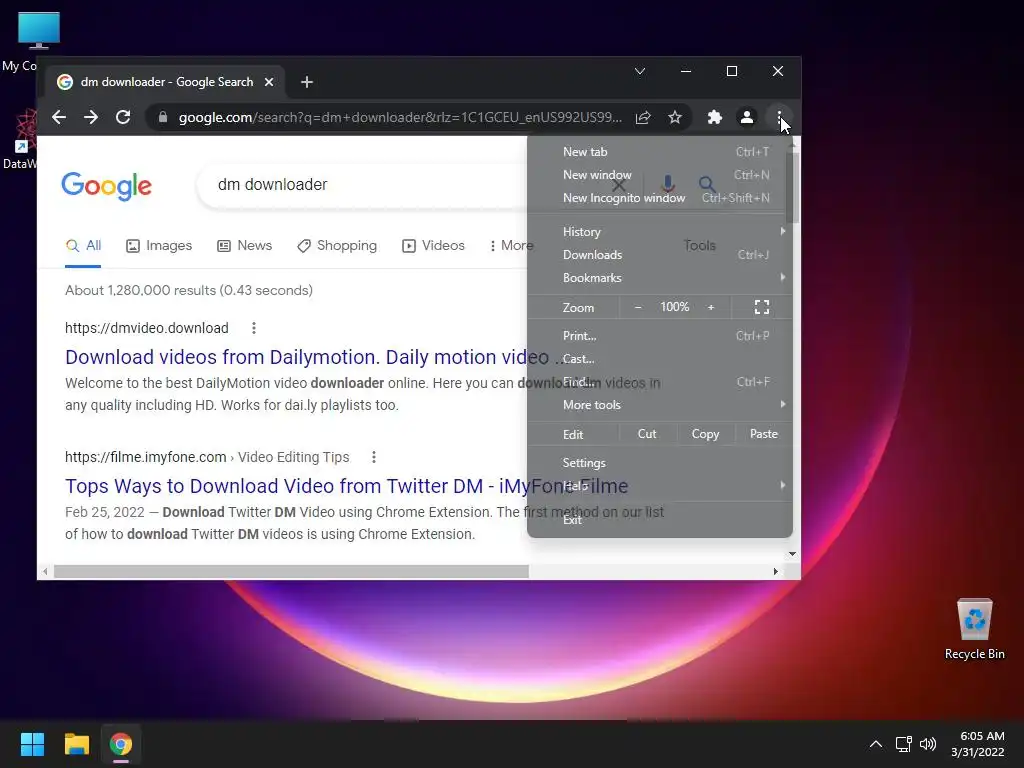Viewport: 1024px width, 768px height.
Task: Click the browser forward arrow
Action: coord(91,118)
